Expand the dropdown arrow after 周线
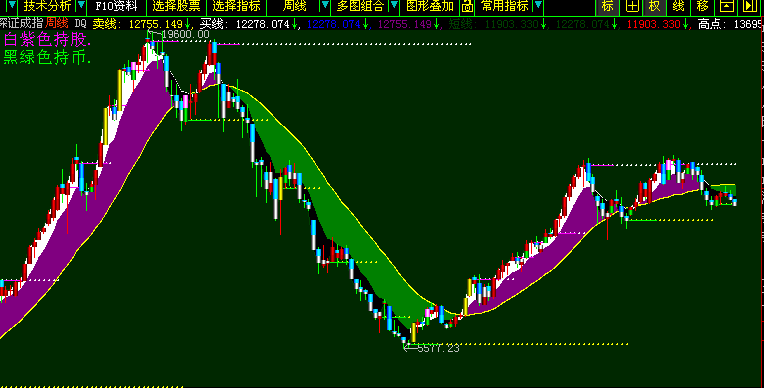This screenshot has width=764, height=388. pos(324,7)
